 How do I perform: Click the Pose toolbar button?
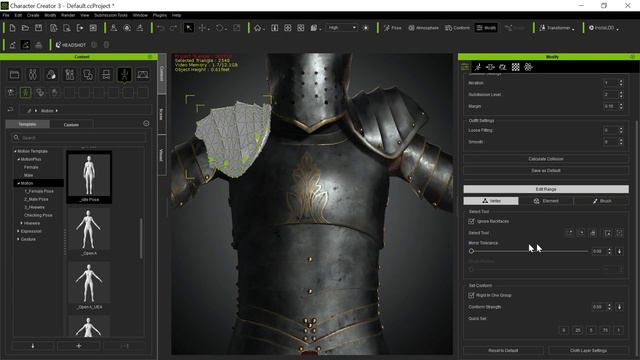click(x=393, y=28)
